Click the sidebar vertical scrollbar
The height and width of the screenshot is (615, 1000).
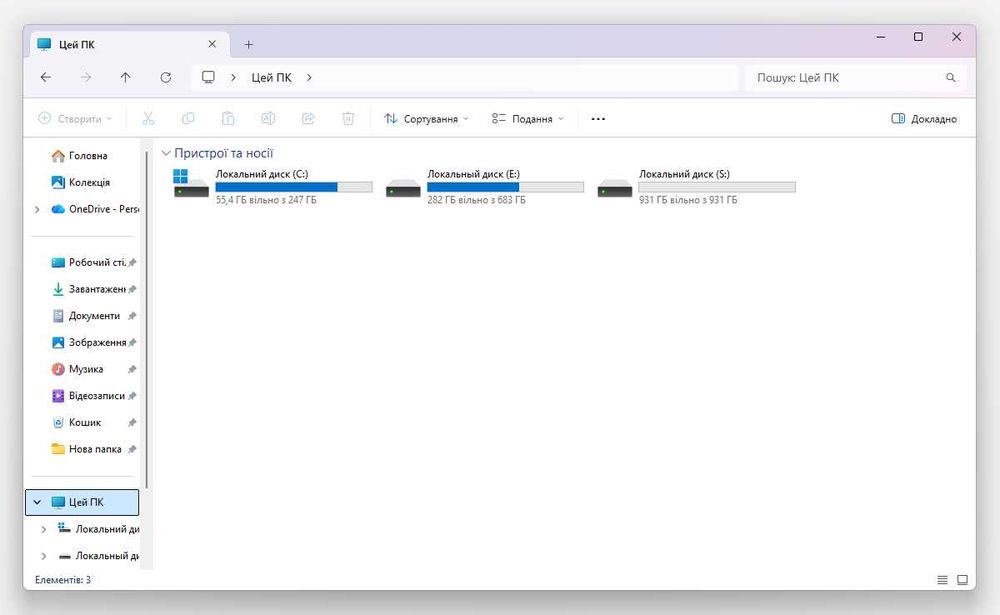pos(147,320)
